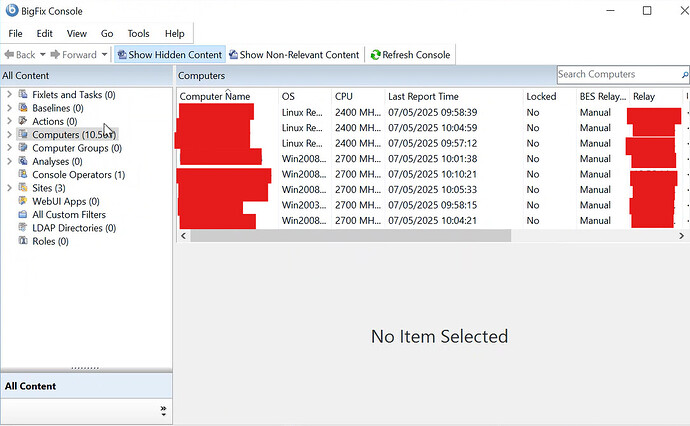Click the Analyses icon
This screenshot has width=690, height=426.
[x=23, y=161]
